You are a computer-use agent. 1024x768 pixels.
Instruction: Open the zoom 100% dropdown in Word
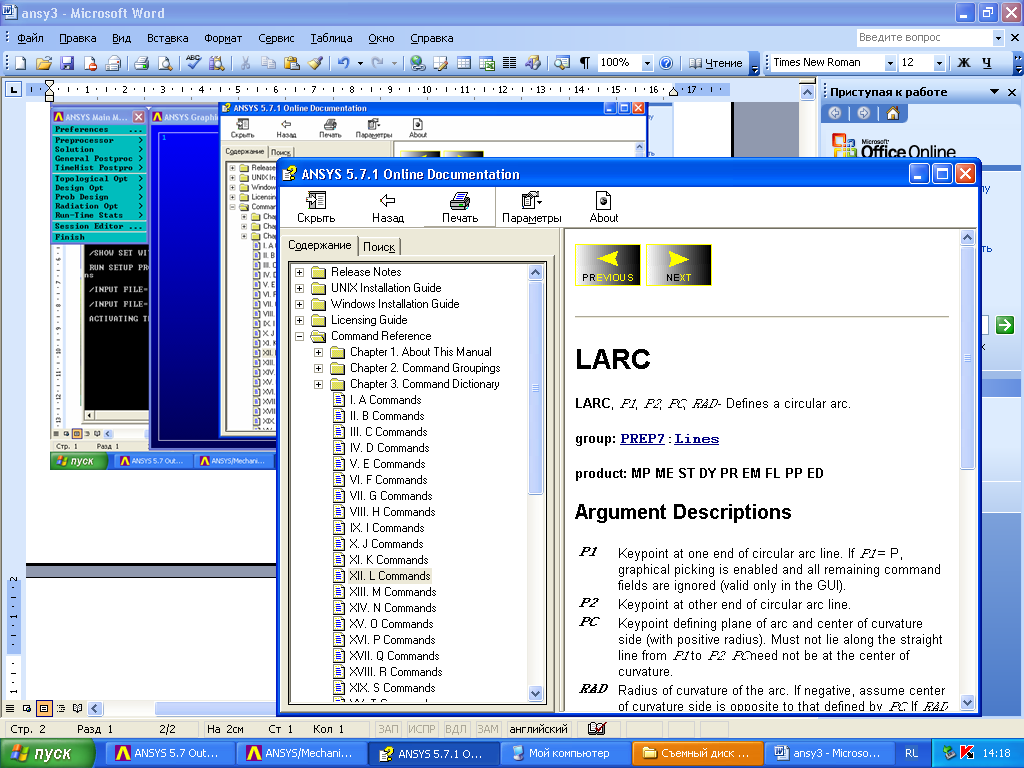click(647, 63)
